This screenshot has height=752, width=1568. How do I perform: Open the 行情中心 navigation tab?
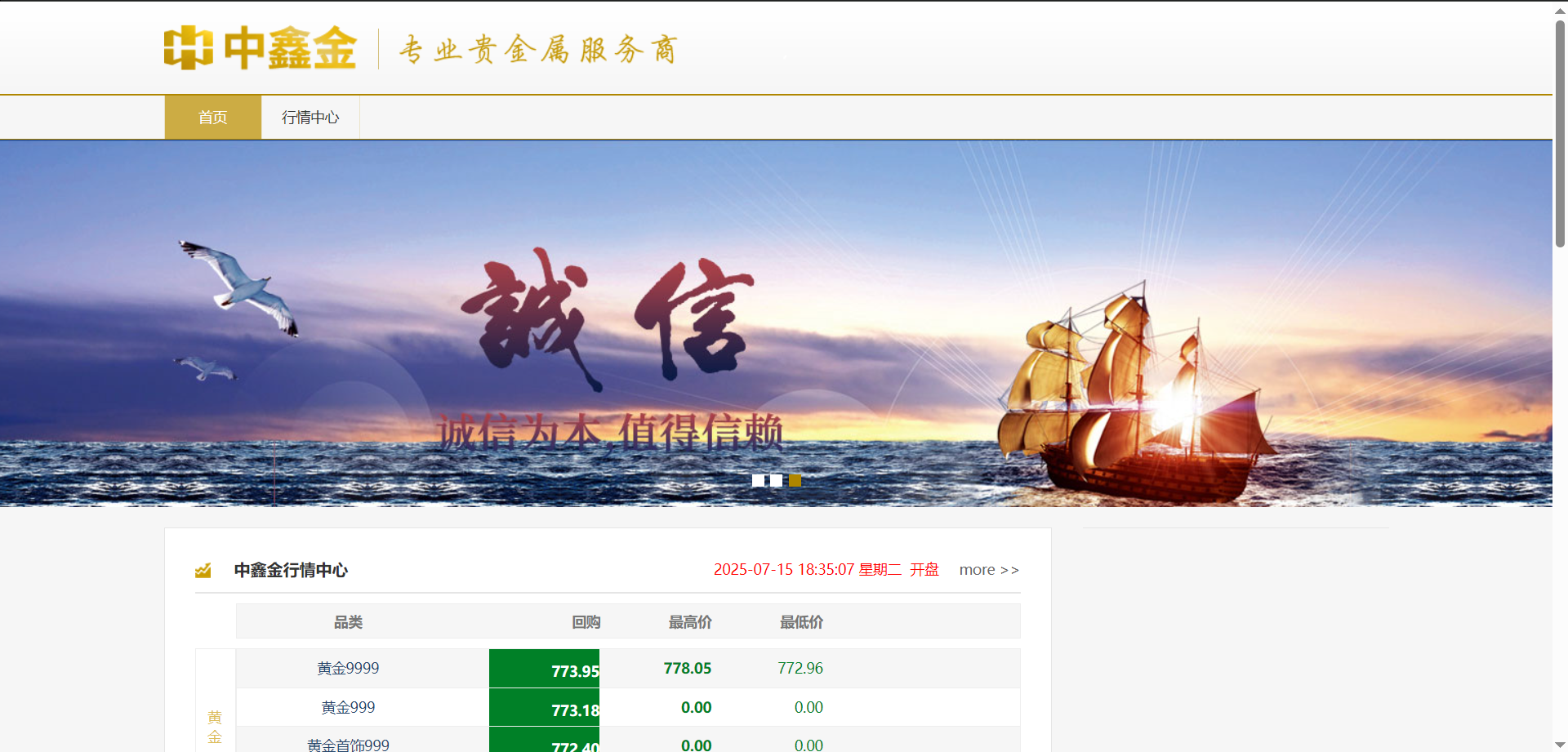click(x=310, y=118)
